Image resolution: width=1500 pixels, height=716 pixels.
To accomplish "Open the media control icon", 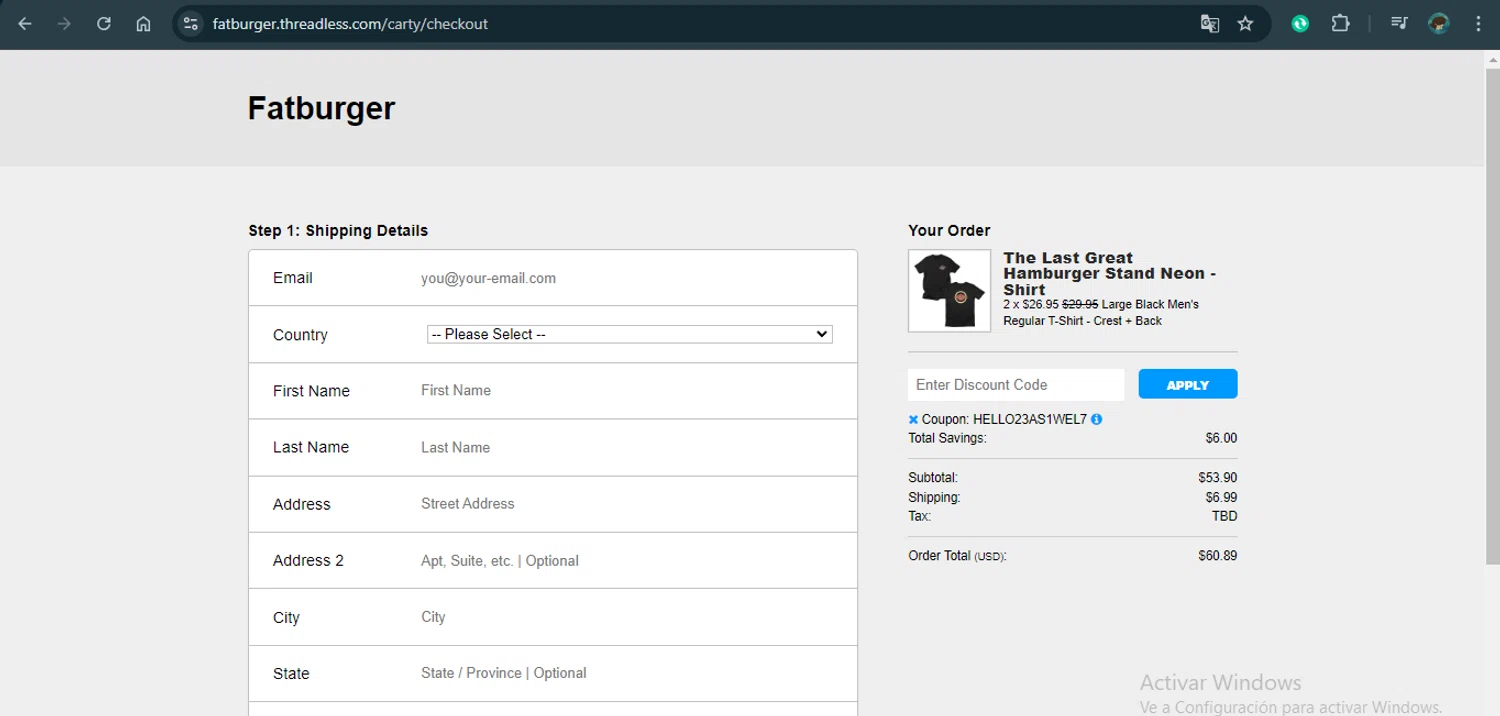I will point(1399,24).
